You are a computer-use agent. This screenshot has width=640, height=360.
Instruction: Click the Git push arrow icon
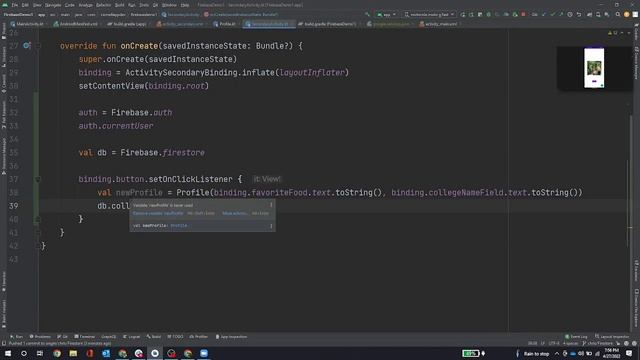tap(561, 14)
